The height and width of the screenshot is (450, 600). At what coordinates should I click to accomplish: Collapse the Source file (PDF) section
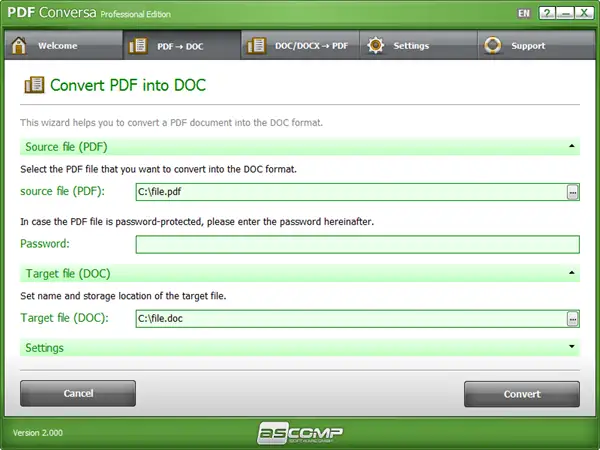coord(572,146)
